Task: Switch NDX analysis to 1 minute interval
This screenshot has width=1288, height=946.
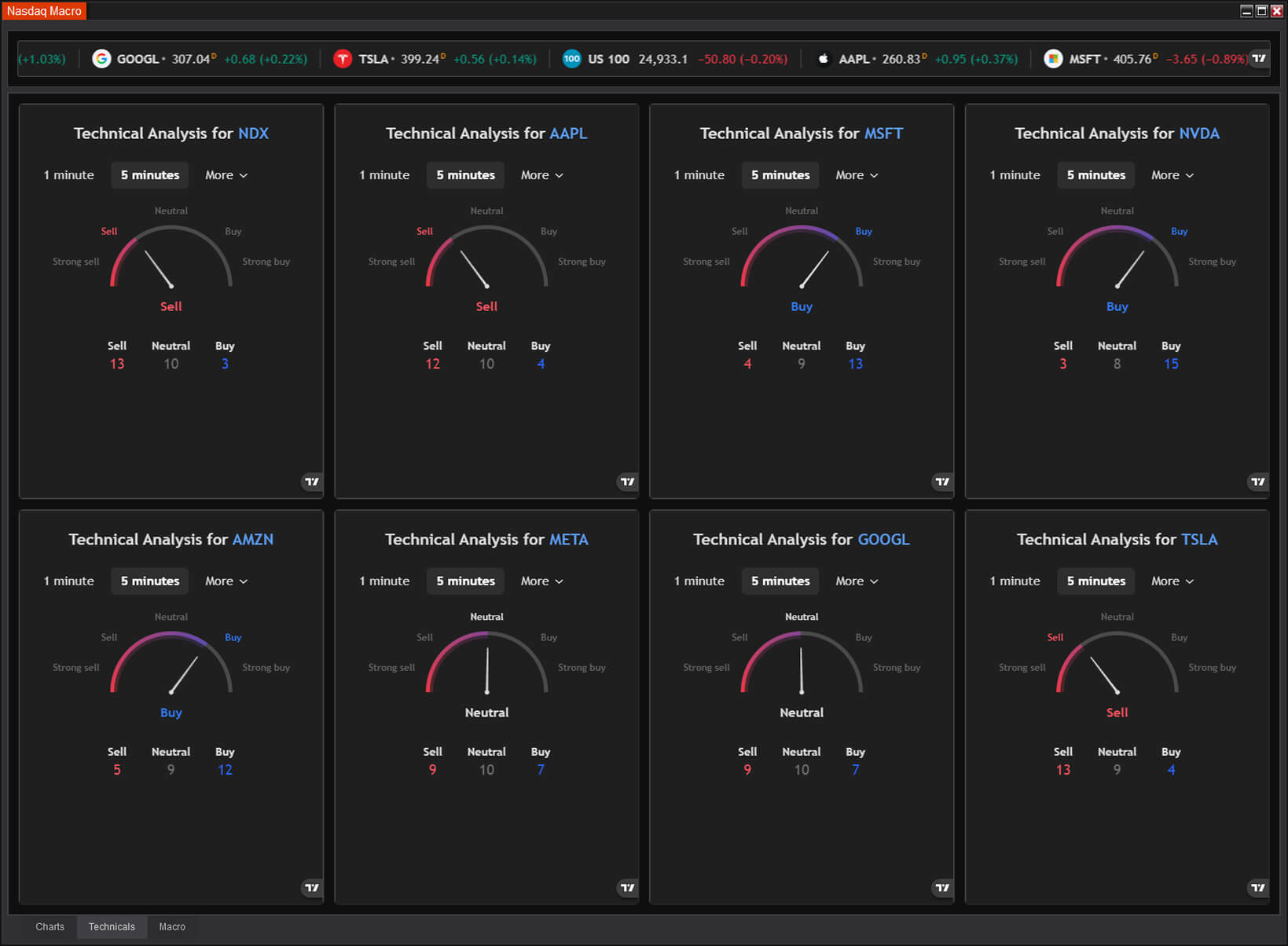Action: [x=69, y=175]
